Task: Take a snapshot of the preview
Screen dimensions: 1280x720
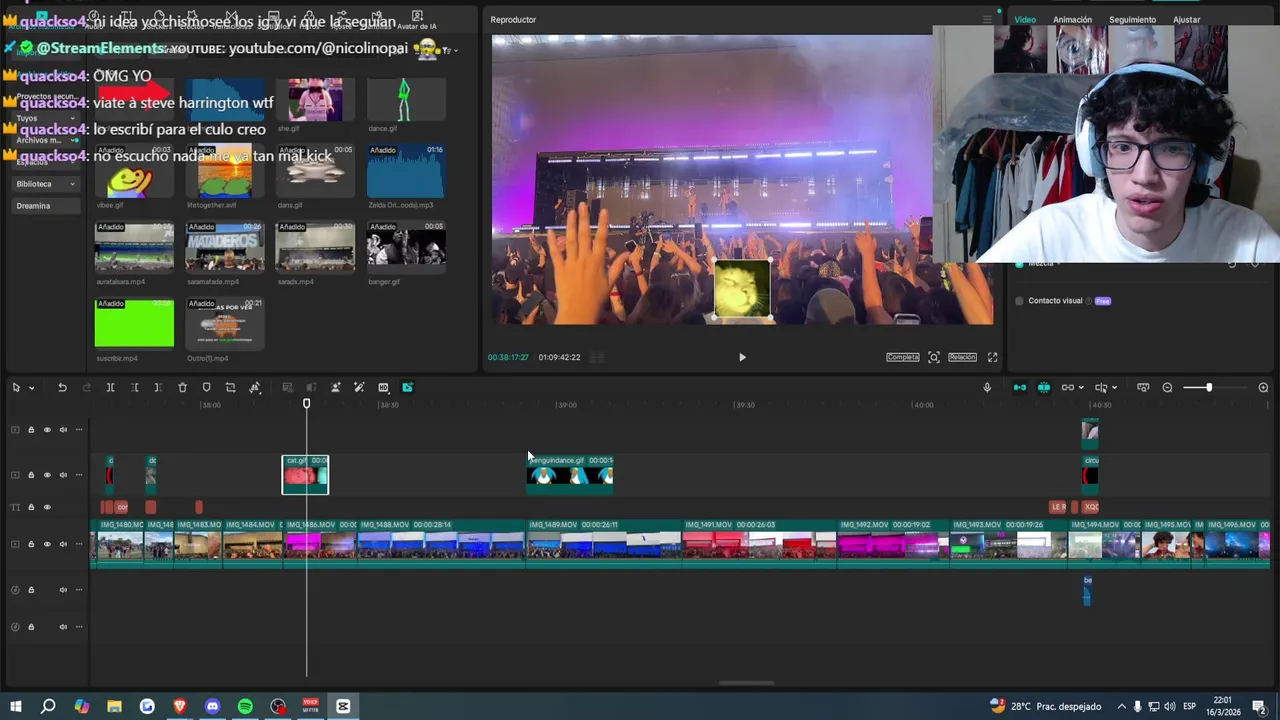Action: pos(933,357)
